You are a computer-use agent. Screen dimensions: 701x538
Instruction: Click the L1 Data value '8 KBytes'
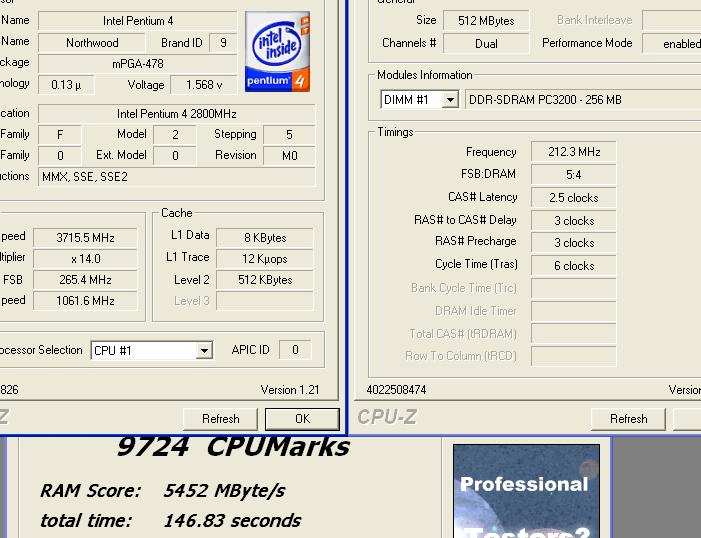pyautogui.click(x=265, y=238)
